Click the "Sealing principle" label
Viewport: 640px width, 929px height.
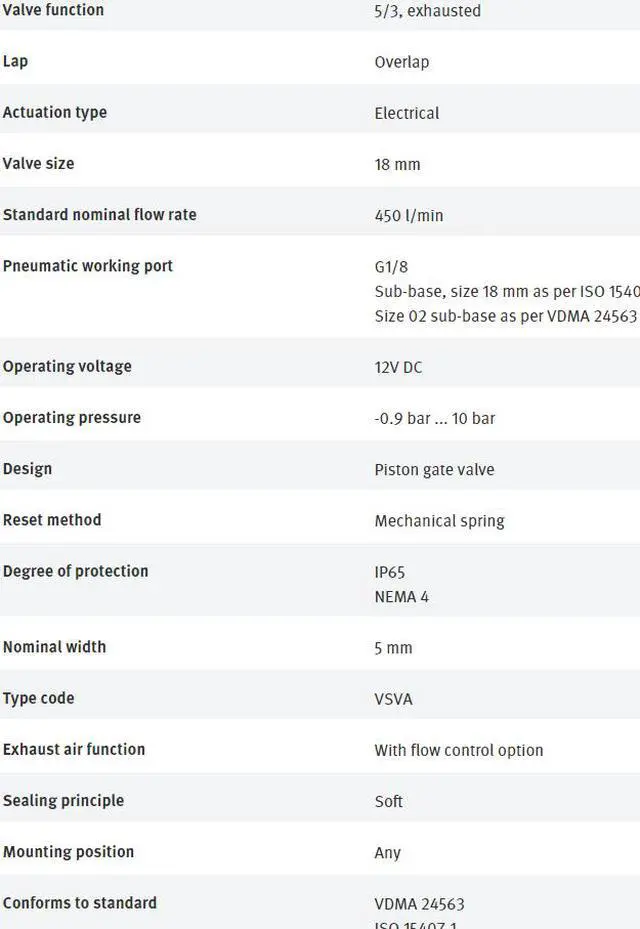pos(63,800)
